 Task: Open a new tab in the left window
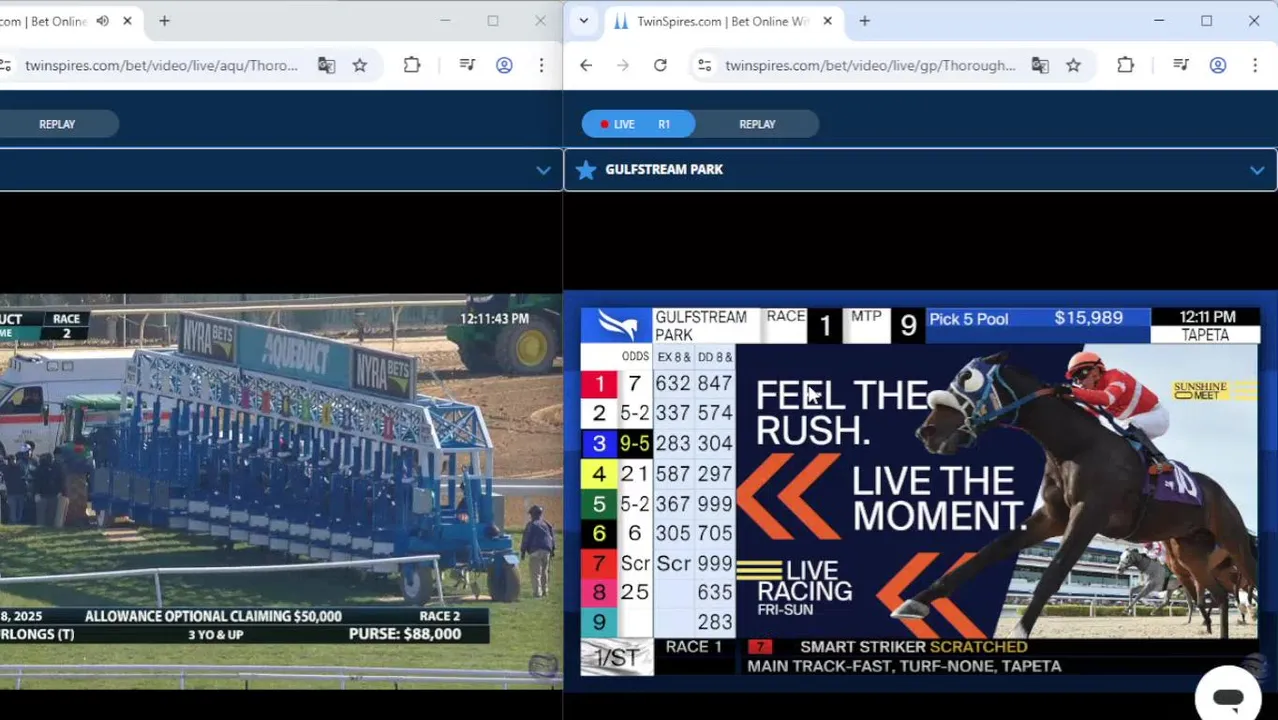(164, 21)
